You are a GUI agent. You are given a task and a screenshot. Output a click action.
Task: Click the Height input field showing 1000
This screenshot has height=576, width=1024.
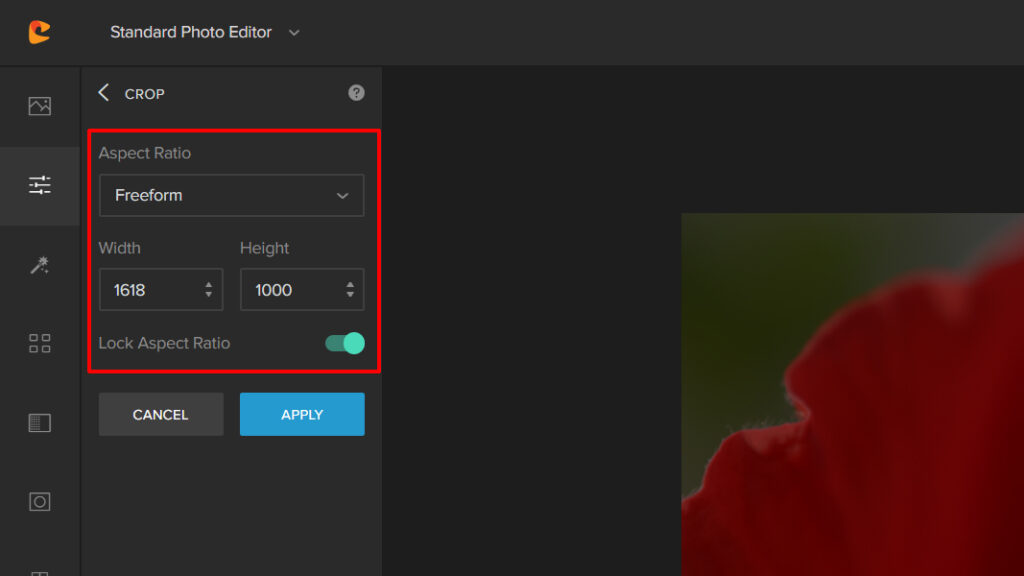302,289
